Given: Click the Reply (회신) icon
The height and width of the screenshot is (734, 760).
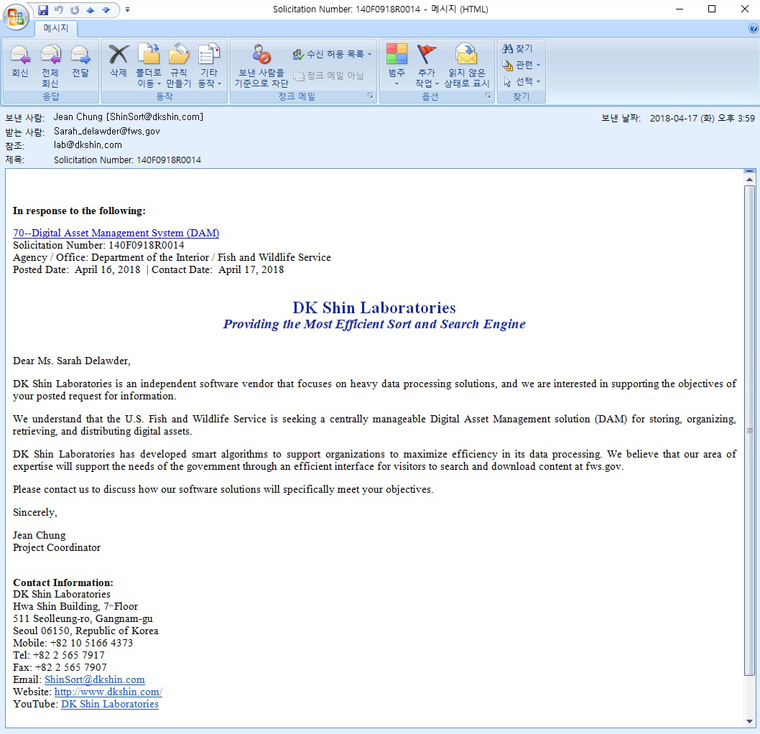Looking at the screenshot, I should (x=20, y=61).
